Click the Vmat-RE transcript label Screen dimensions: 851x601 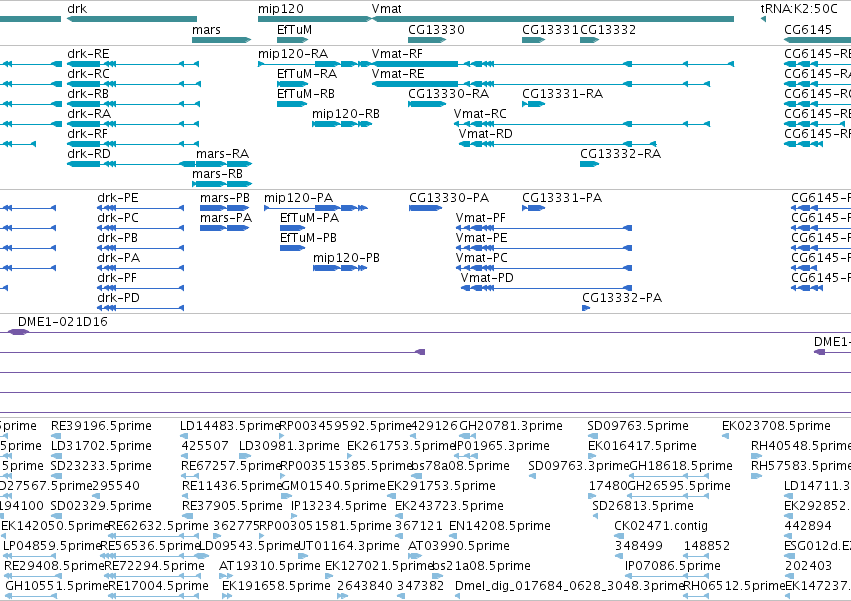(x=398, y=74)
